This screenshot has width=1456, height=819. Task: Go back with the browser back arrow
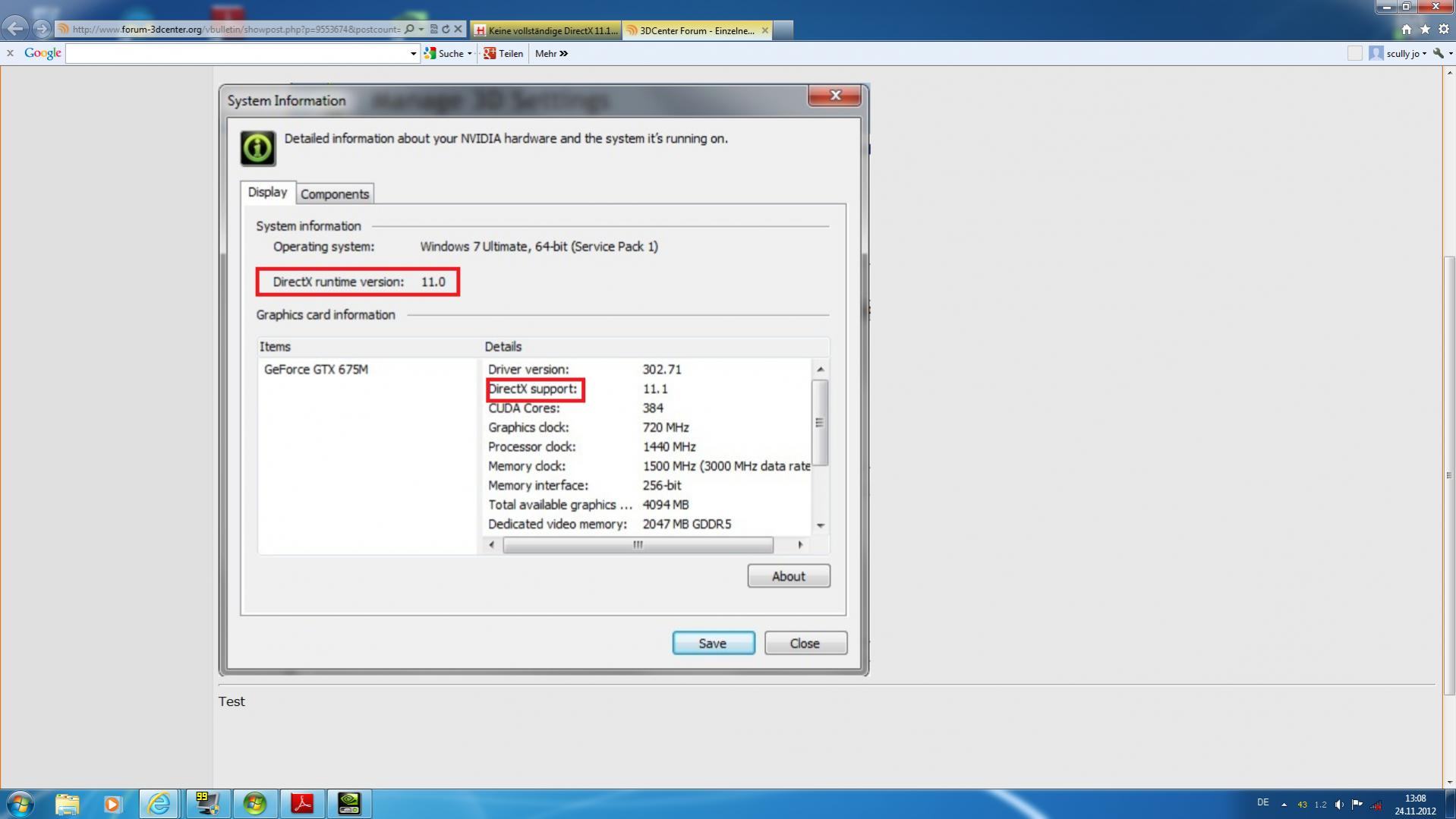coord(15,29)
